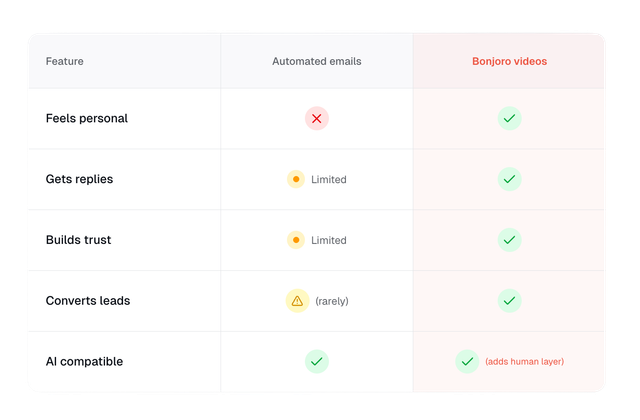Click the AI compatible row label
Image resolution: width=640 pixels, height=420 pixels.
(x=84, y=361)
